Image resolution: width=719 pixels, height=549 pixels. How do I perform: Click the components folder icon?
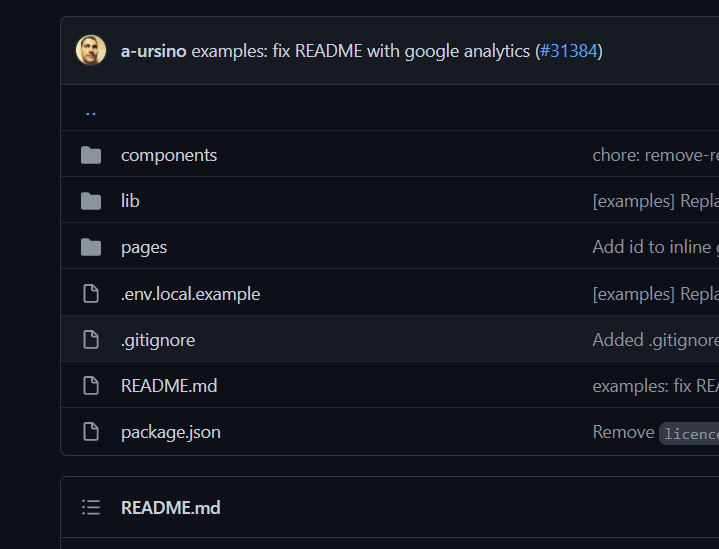click(91, 155)
